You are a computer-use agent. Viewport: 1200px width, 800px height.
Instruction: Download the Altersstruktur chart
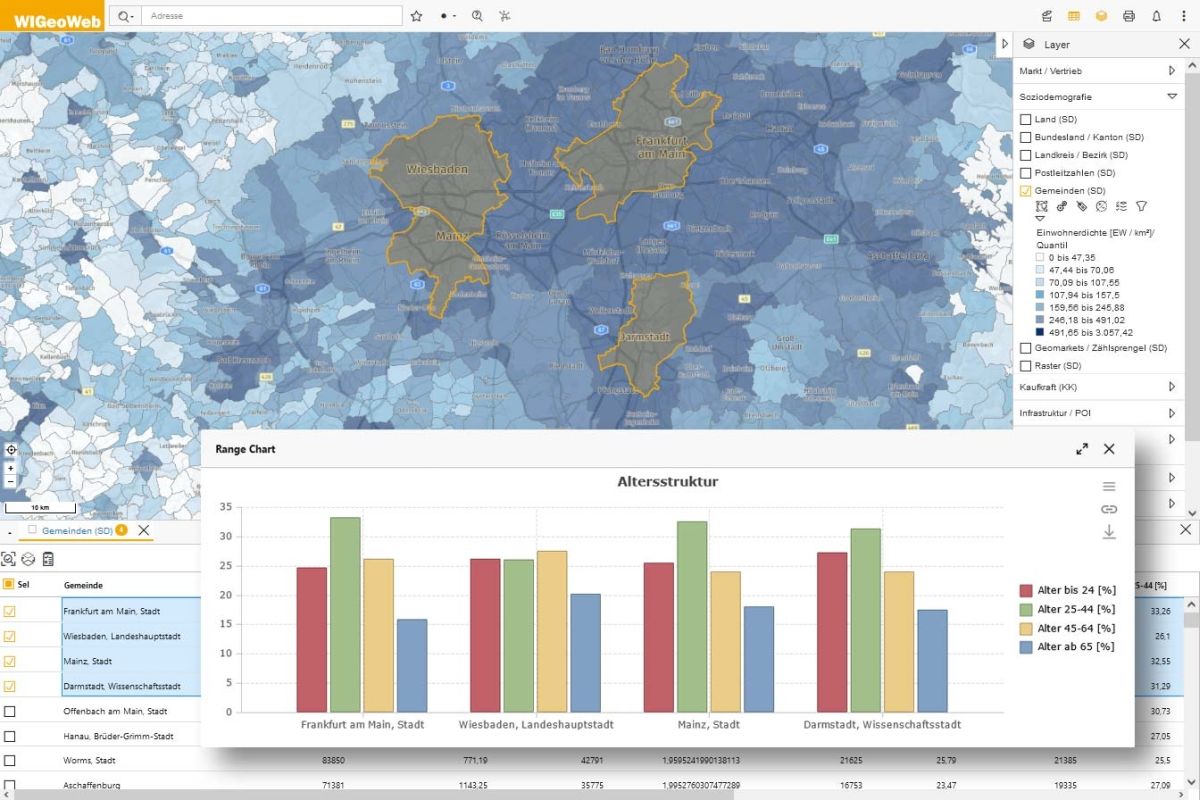(1109, 532)
